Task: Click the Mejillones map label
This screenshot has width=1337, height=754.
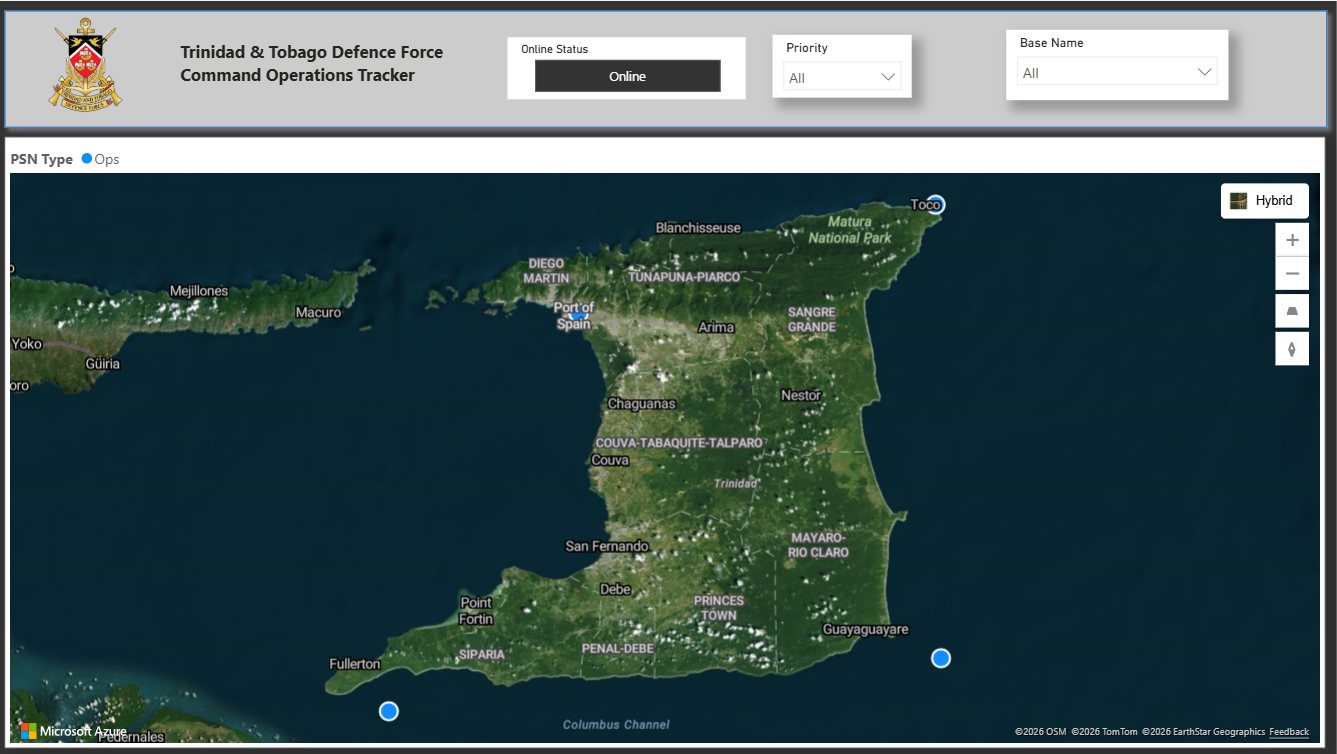Action: click(x=199, y=291)
